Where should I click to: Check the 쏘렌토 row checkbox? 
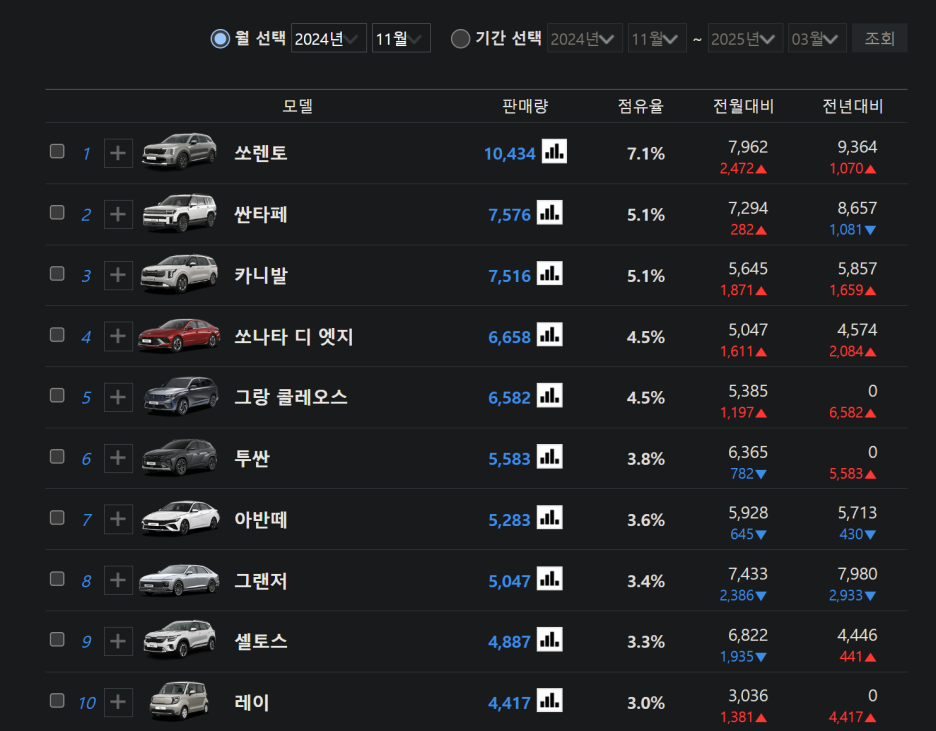(x=57, y=151)
